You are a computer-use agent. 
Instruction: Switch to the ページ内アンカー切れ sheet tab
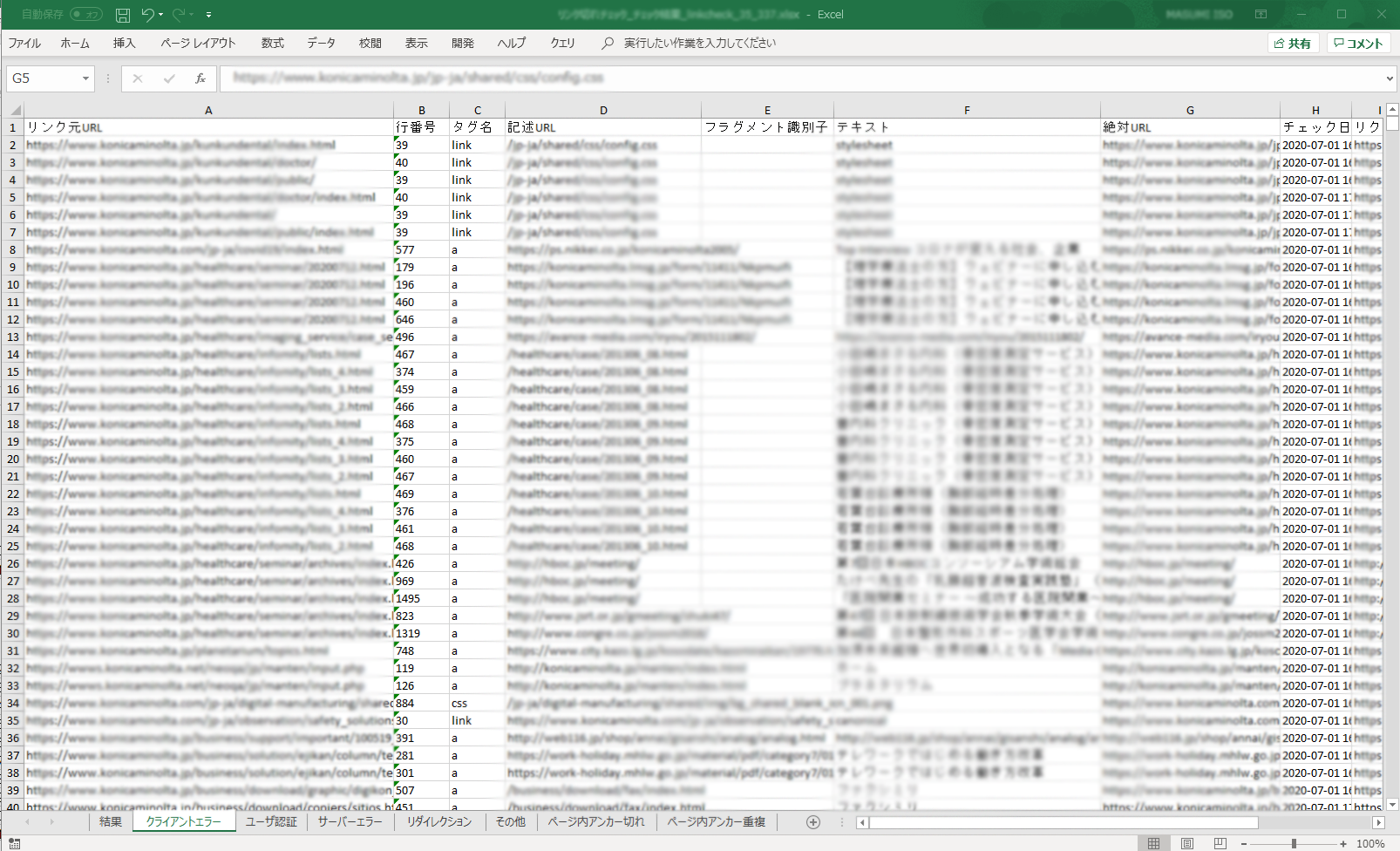[x=596, y=822]
